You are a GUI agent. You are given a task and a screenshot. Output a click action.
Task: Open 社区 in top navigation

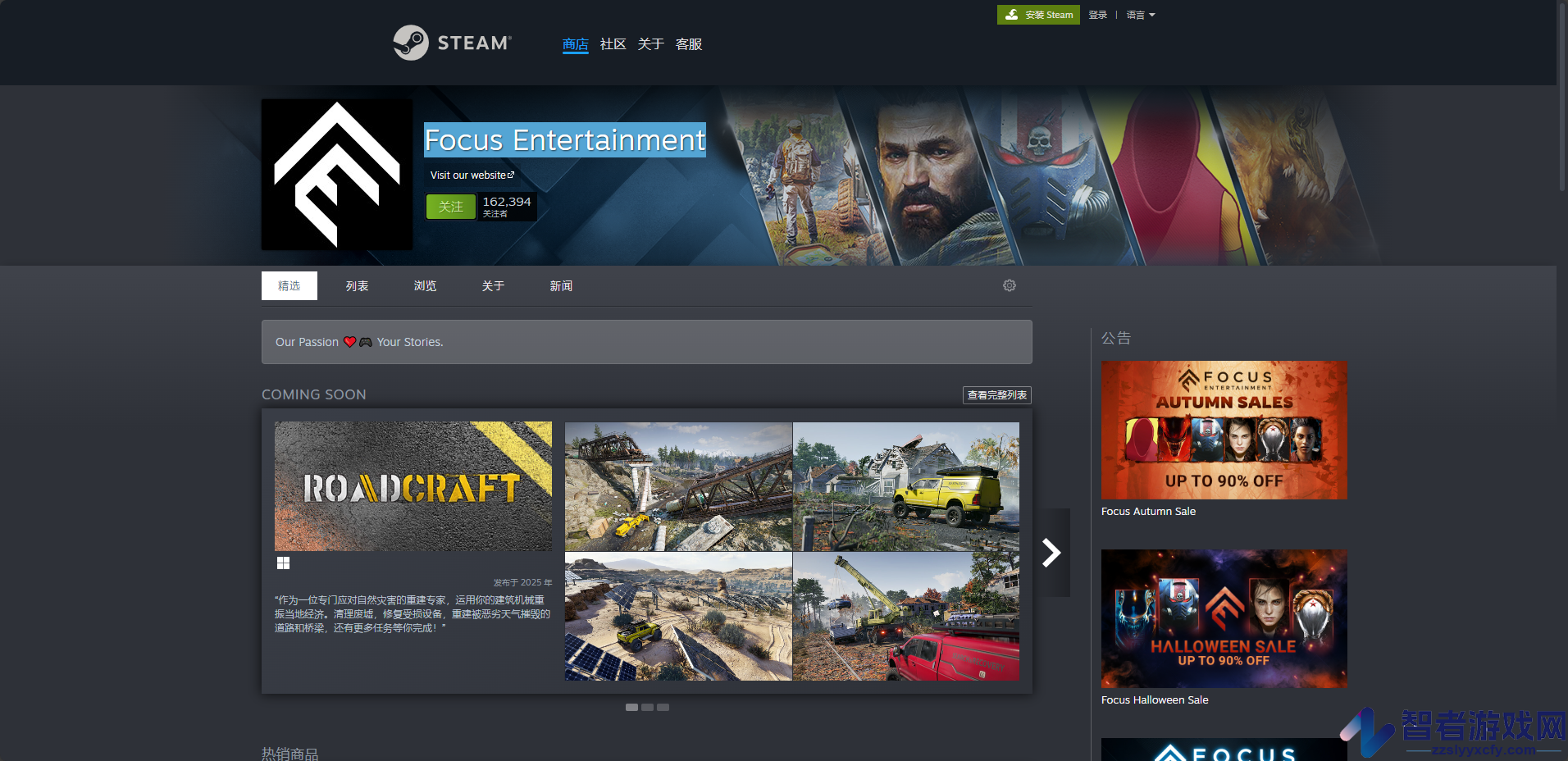click(613, 44)
